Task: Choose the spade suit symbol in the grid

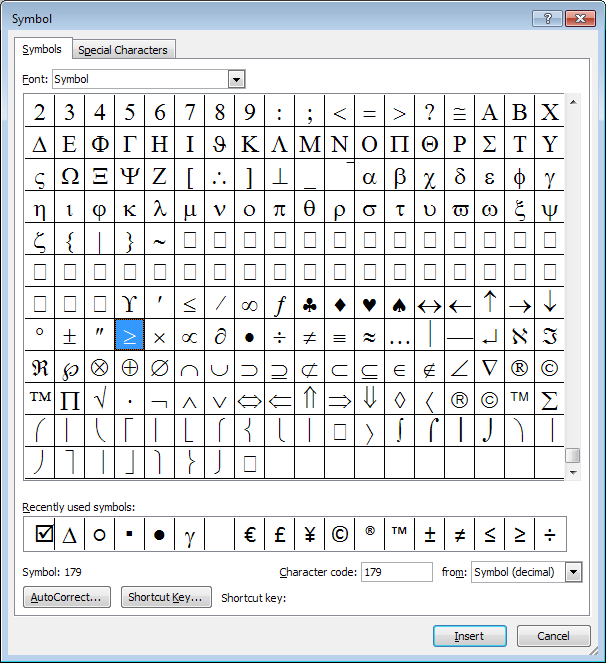Action: pyautogui.click(x=400, y=303)
